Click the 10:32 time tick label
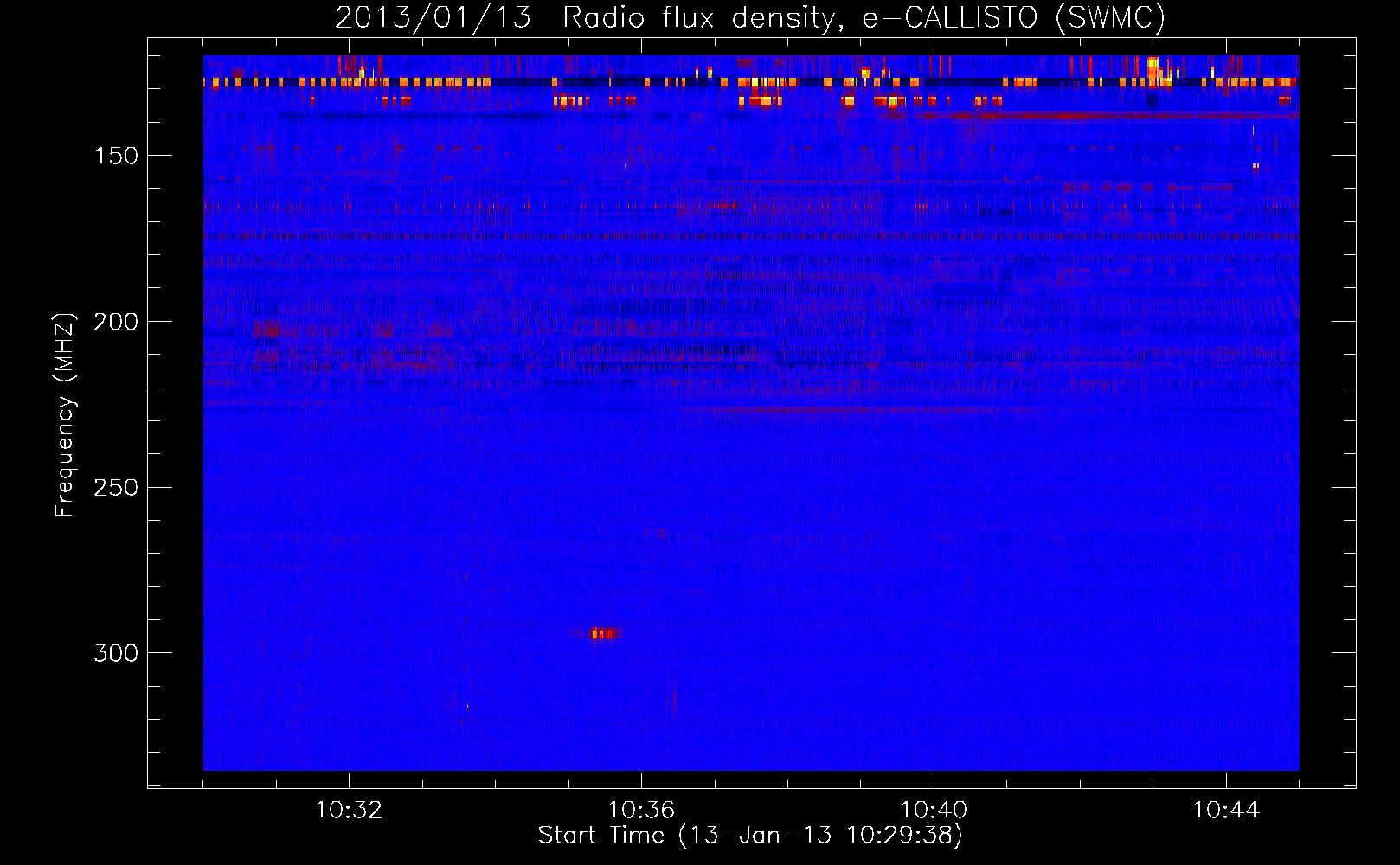The height and width of the screenshot is (865, 1400). [x=349, y=810]
